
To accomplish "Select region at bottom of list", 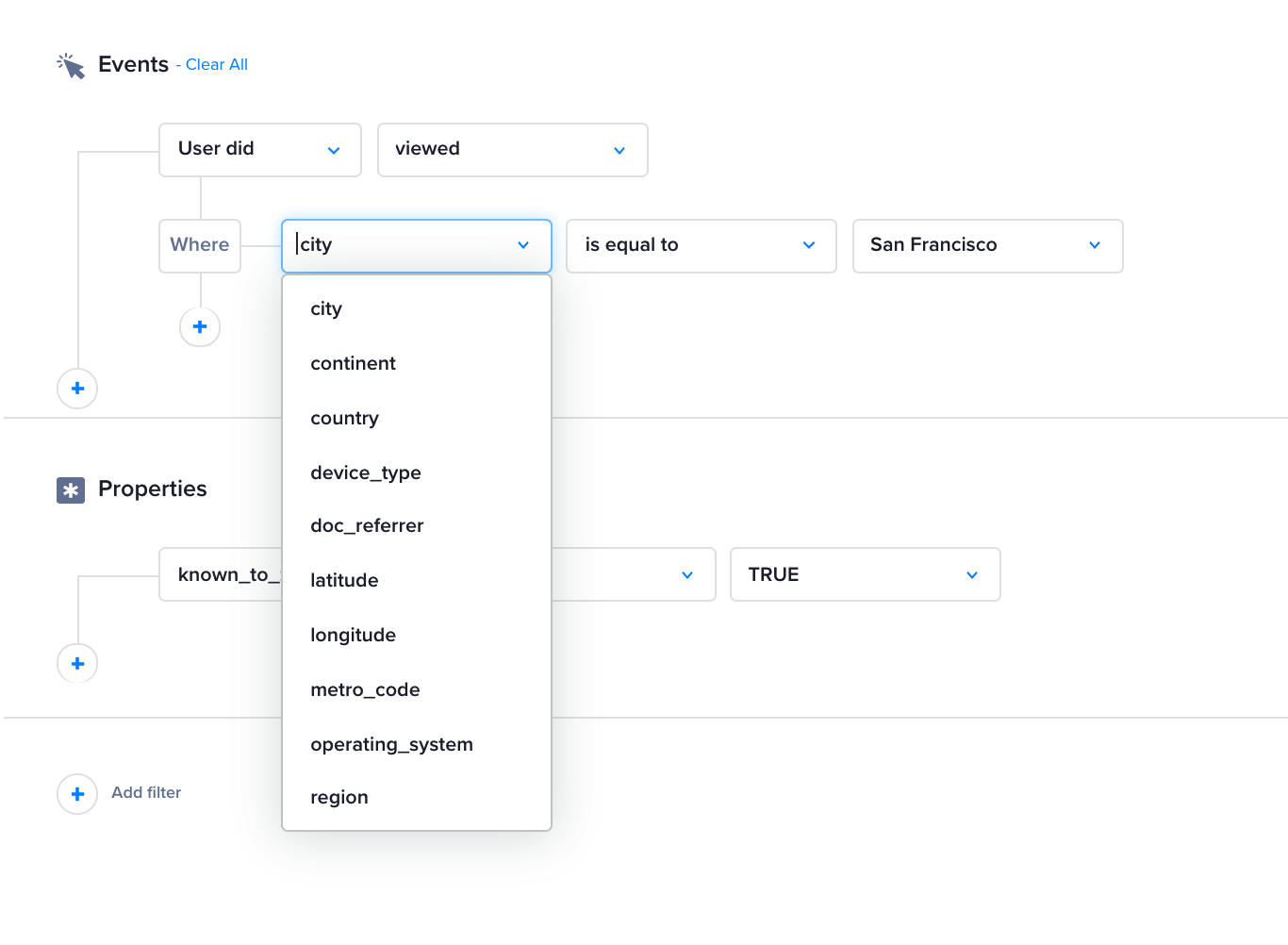I will click(339, 798).
